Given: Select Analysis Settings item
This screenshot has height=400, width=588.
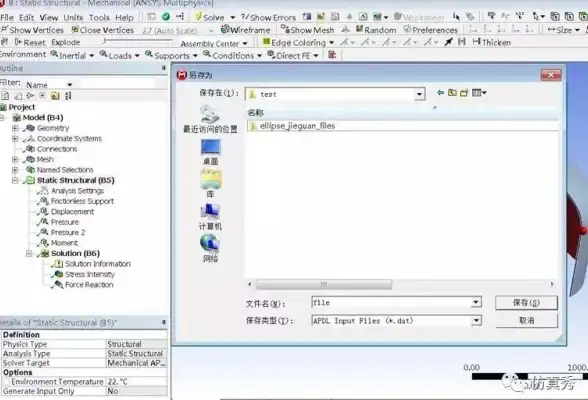Looking at the screenshot, I should pyautogui.click(x=77, y=191).
